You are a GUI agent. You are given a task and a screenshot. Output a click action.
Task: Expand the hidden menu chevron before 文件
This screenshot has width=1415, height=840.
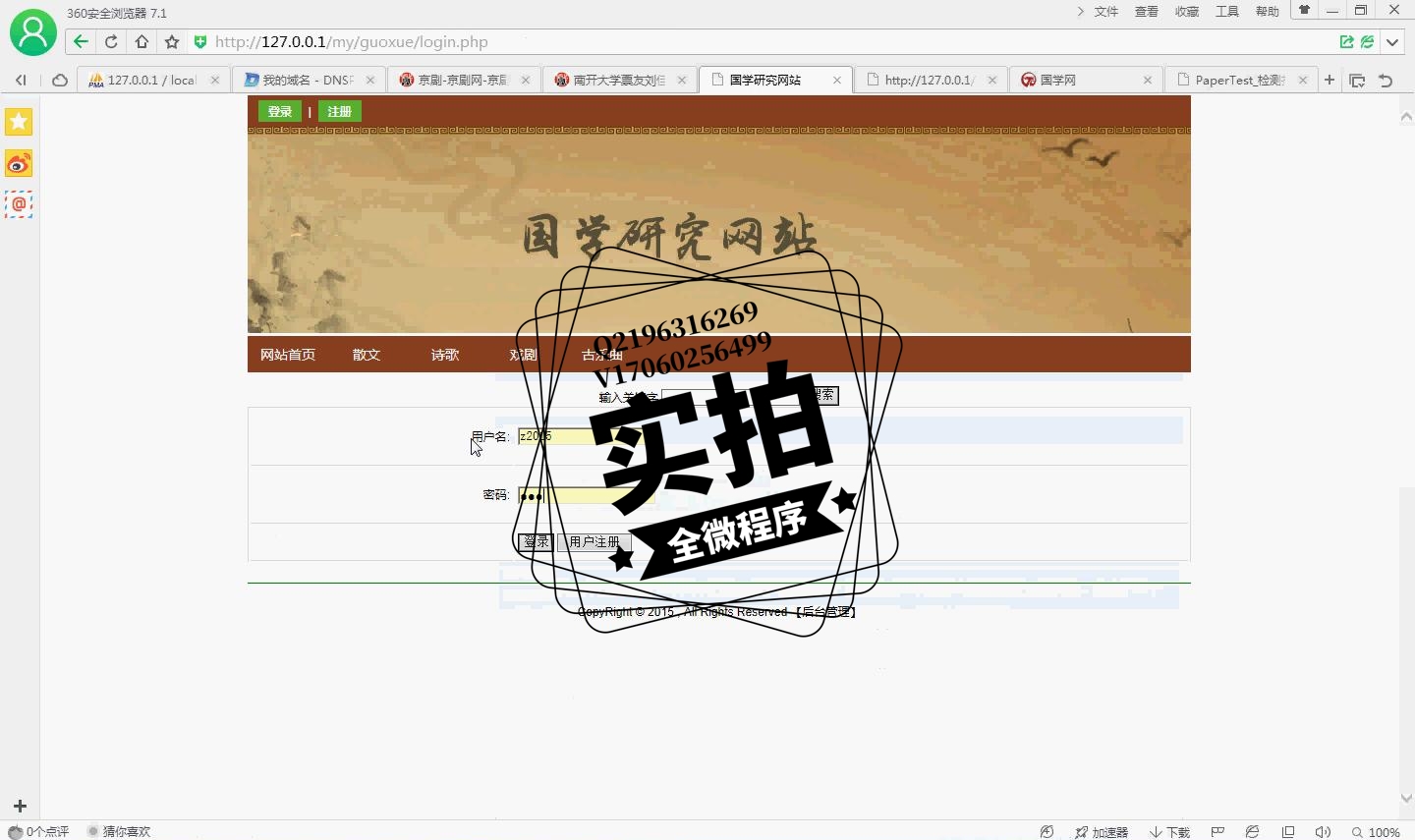(x=1080, y=12)
